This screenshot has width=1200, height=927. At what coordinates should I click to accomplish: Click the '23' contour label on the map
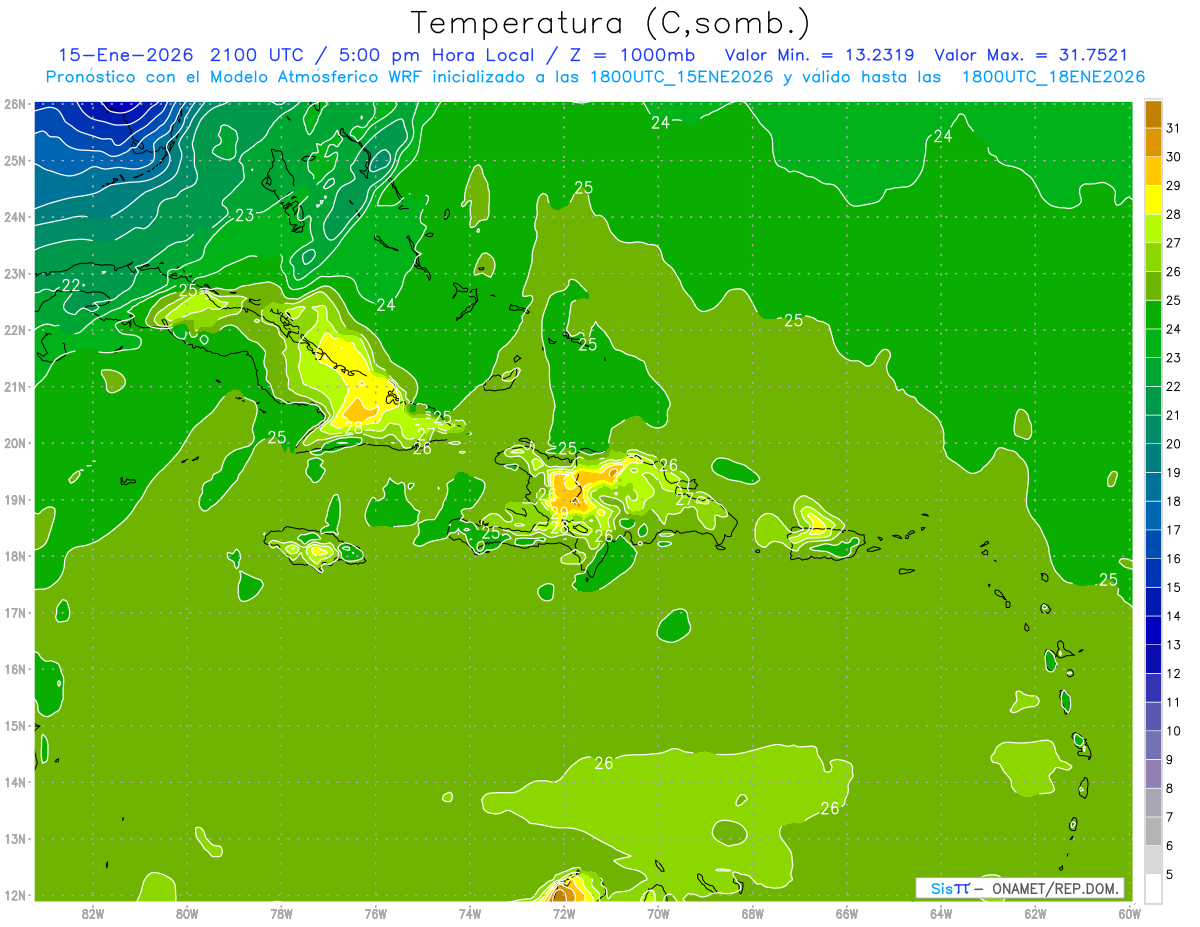245,215
